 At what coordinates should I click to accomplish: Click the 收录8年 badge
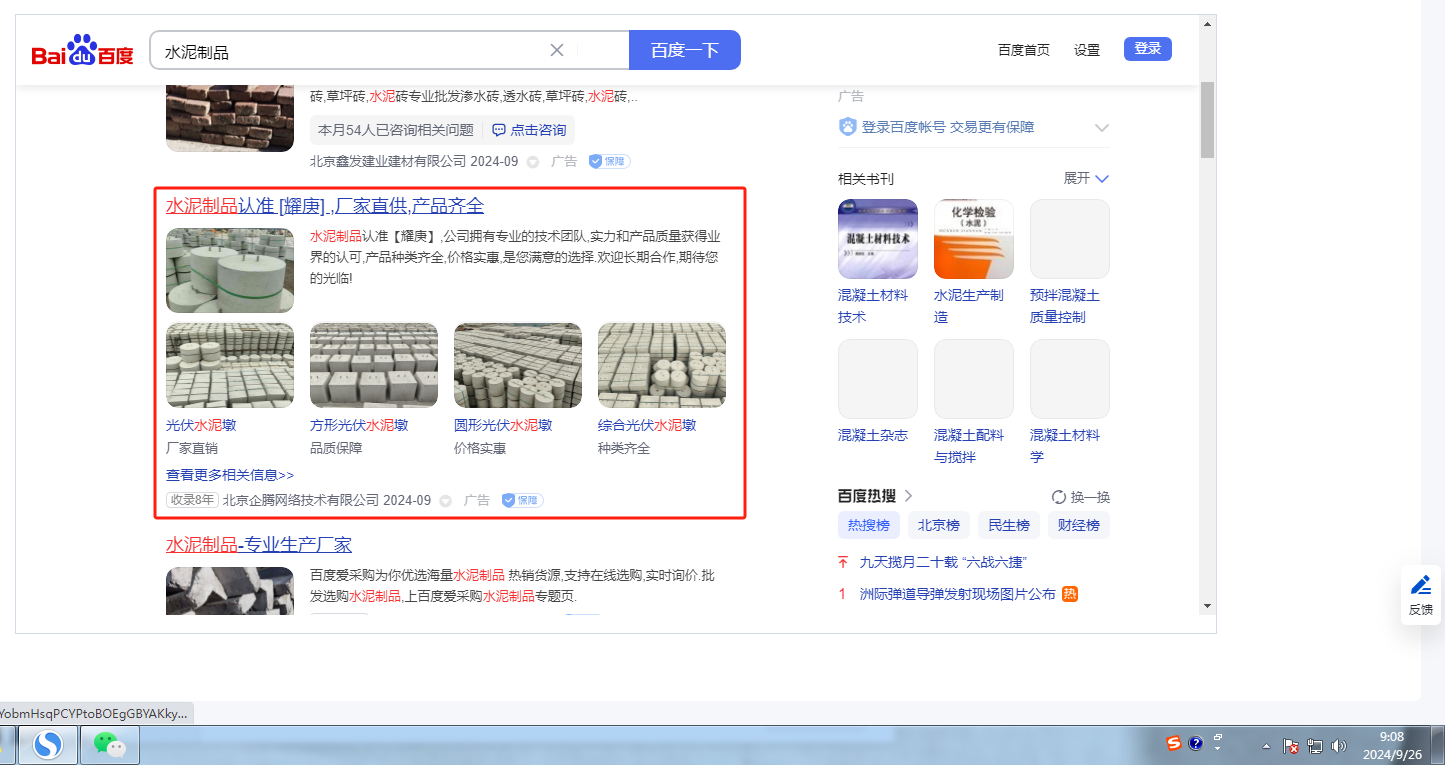(192, 500)
